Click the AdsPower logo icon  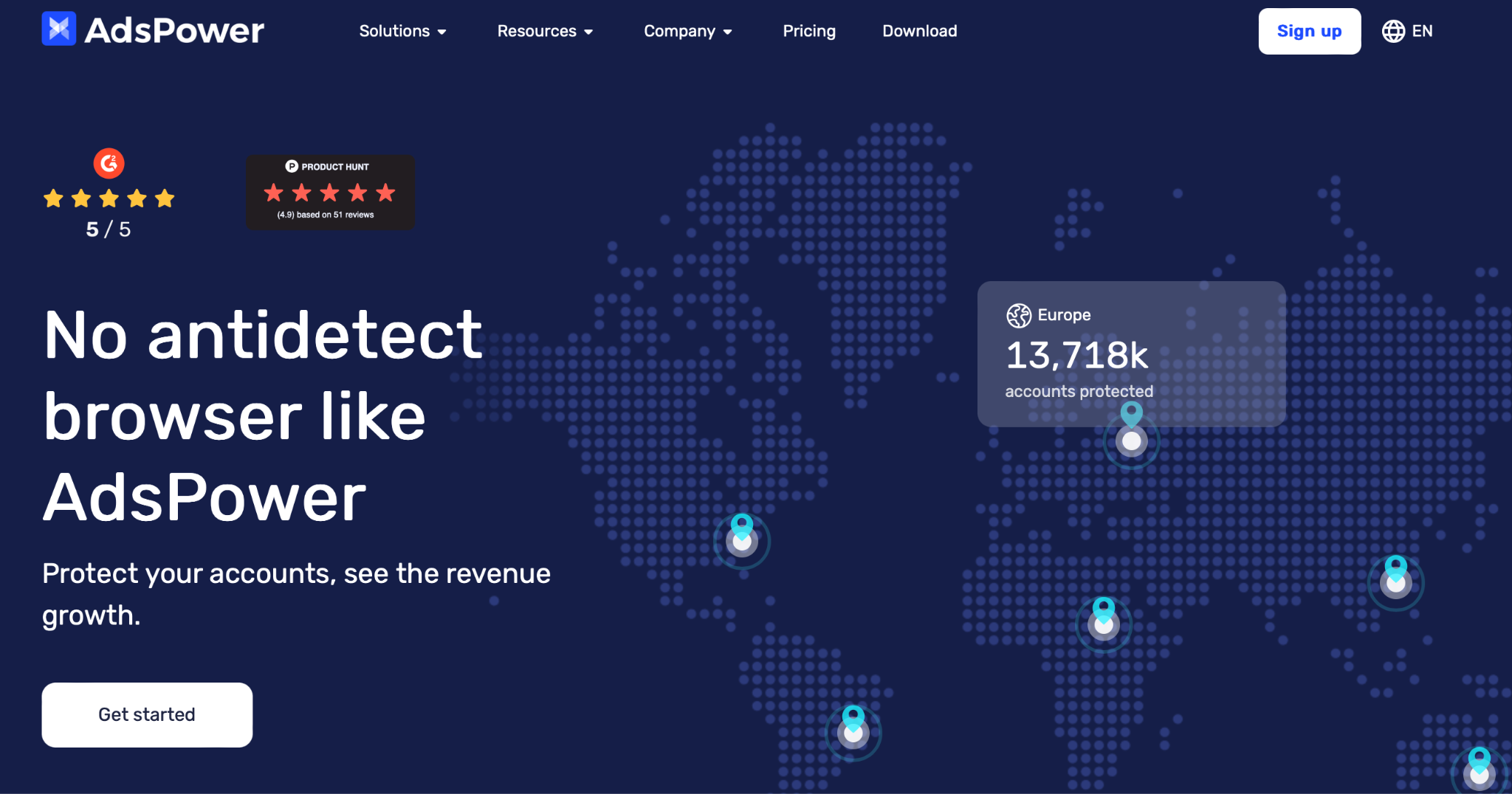tap(59, 29)
